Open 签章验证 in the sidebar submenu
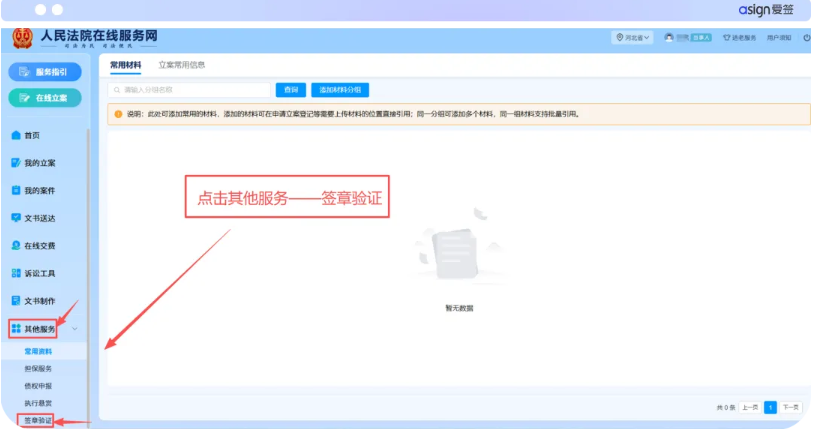Image resolution: width=815 pixels, height=429 pixels. [38, 420]
